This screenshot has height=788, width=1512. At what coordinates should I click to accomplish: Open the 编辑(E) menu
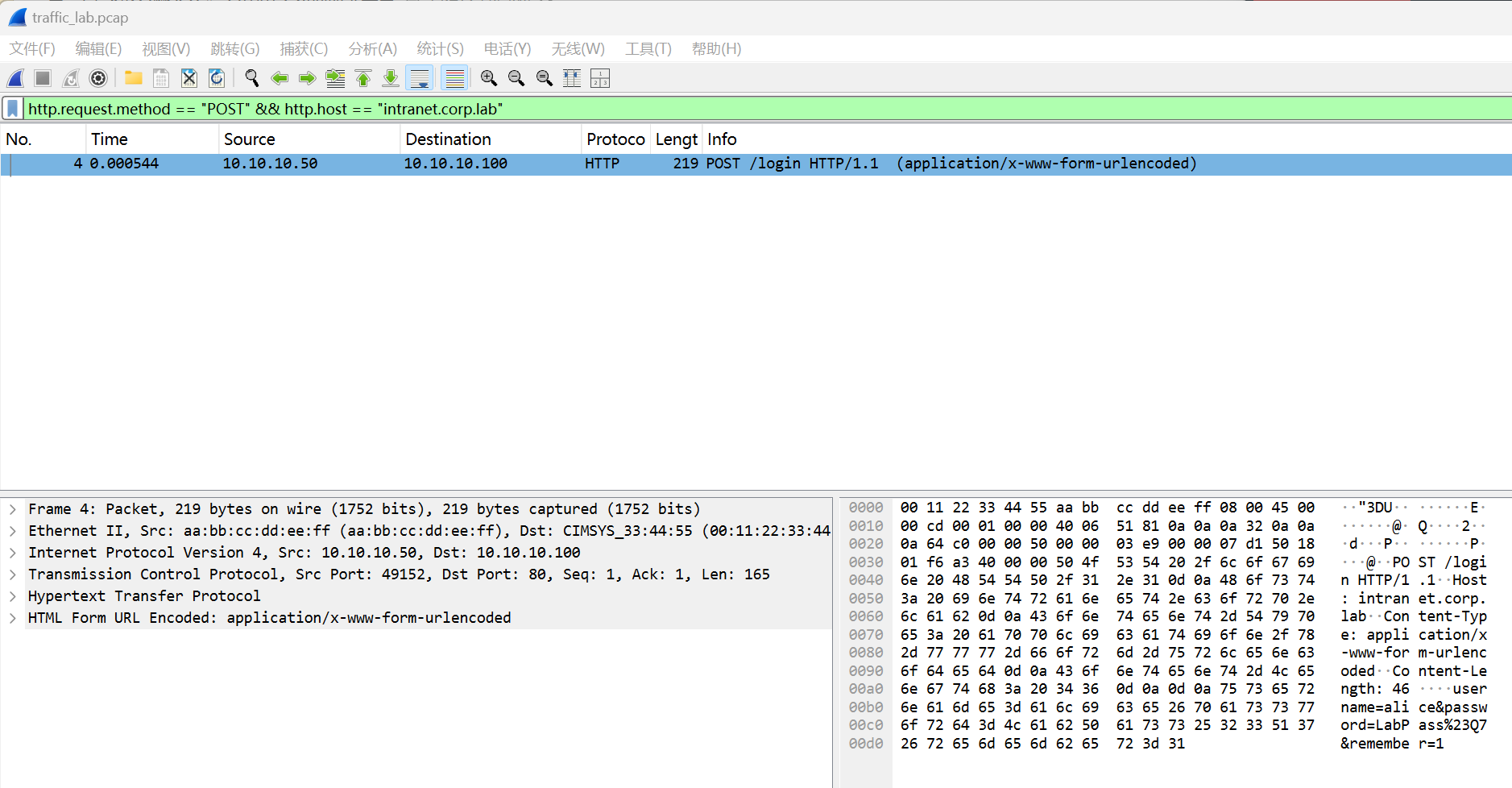98,49
